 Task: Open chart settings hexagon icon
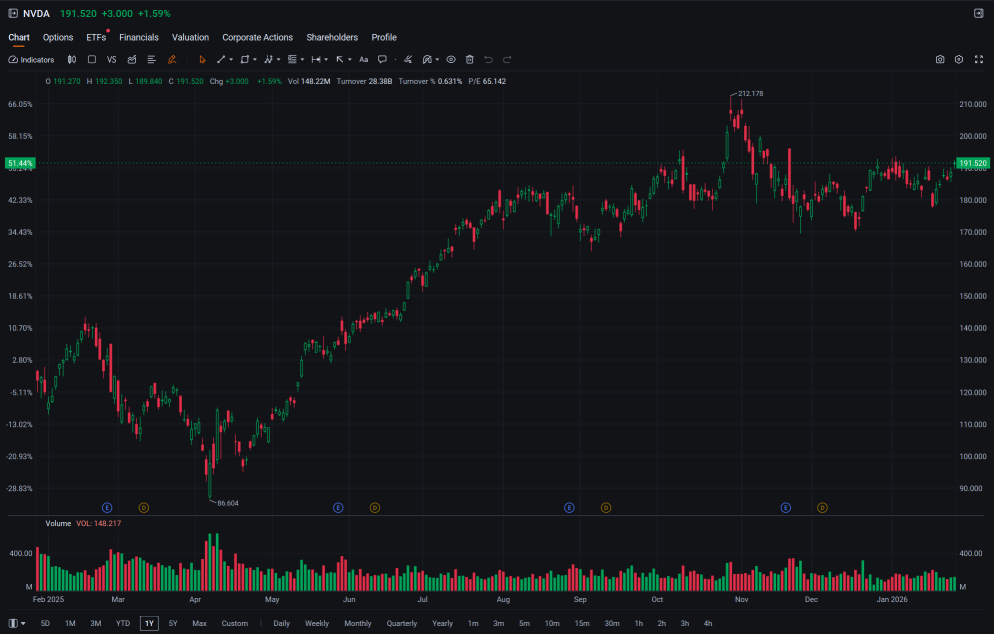coord(959,60)
